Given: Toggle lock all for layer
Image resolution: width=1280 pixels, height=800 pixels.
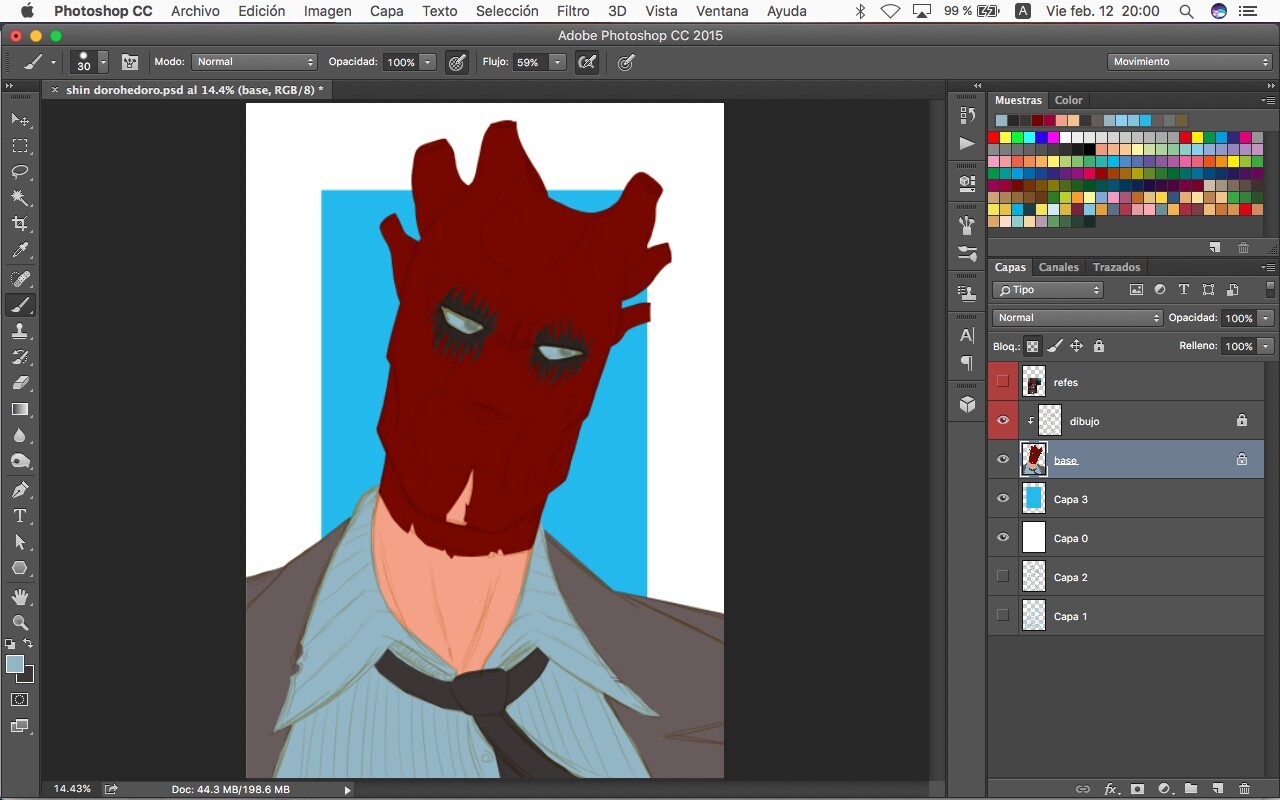Looking at the screenshot, I should (x=1099, y=347).
